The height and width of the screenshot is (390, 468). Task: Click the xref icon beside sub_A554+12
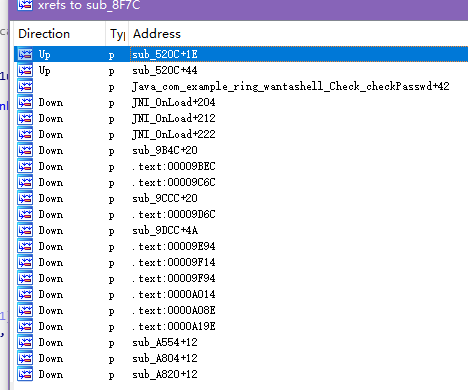tap(25, 342)
